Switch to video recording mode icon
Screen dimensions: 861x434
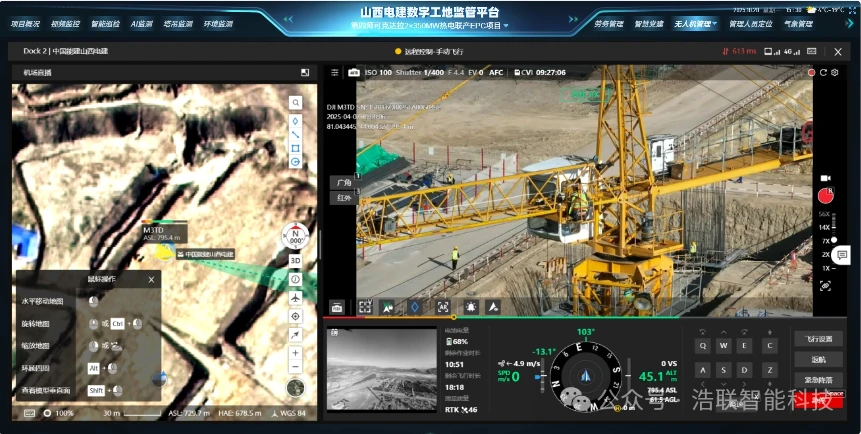point(825,178)
